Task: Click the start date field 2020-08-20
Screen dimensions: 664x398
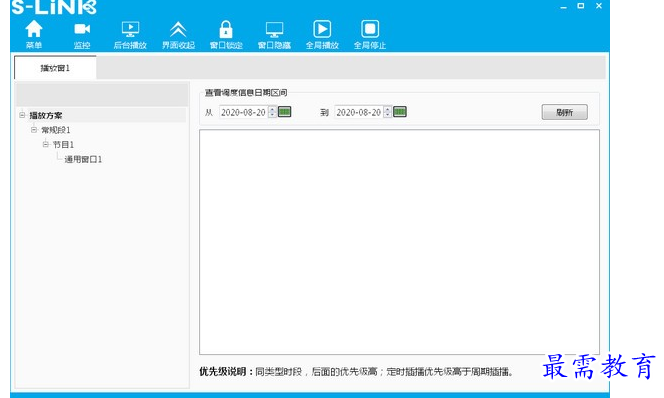Action: tap(243, 112)
